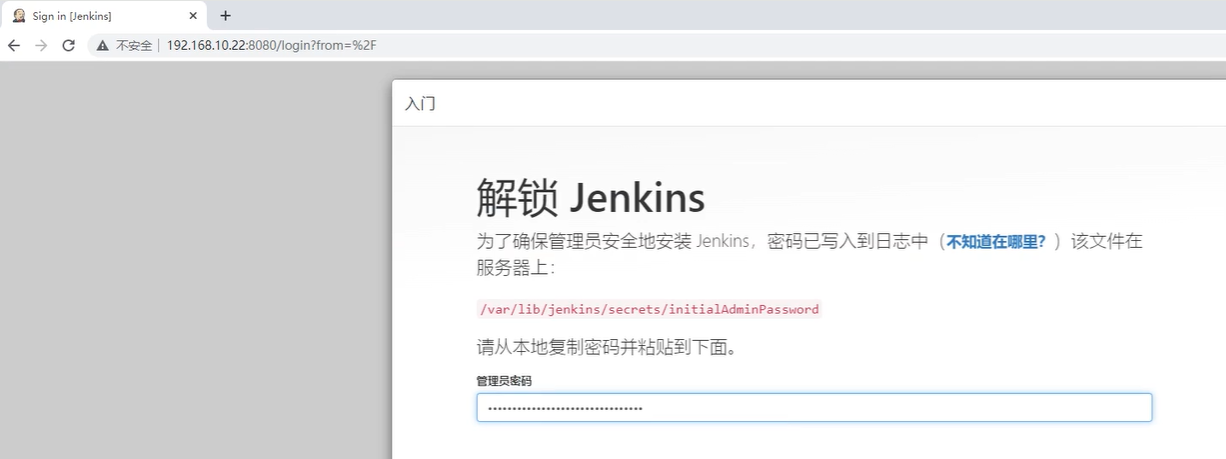
Task: Click the initialAdminPassword file path text
Action: (x=649, y=309)
